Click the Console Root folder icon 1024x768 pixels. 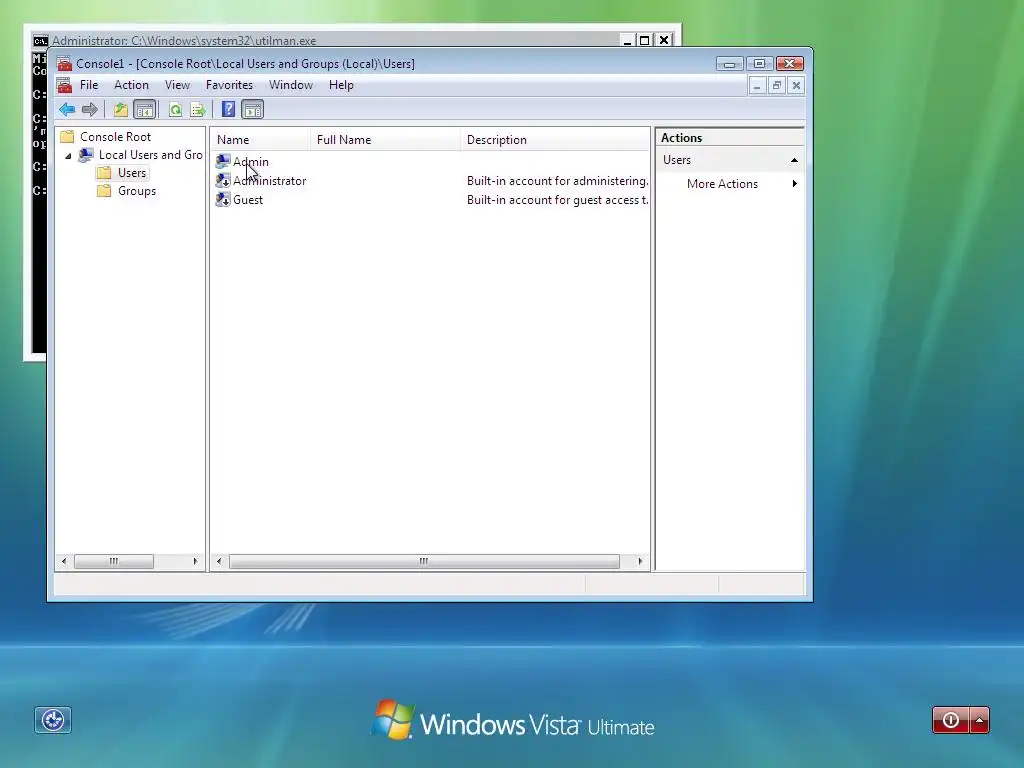point(67,136)
